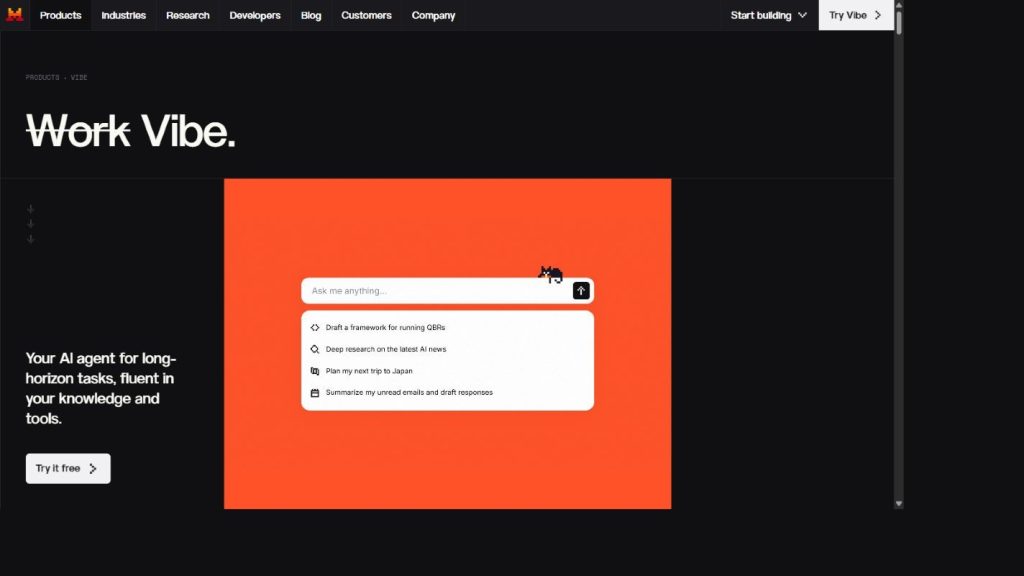Click the magnifier icon beside Deep research suggestion
The image size is (1024, 576).
(315, 349)
